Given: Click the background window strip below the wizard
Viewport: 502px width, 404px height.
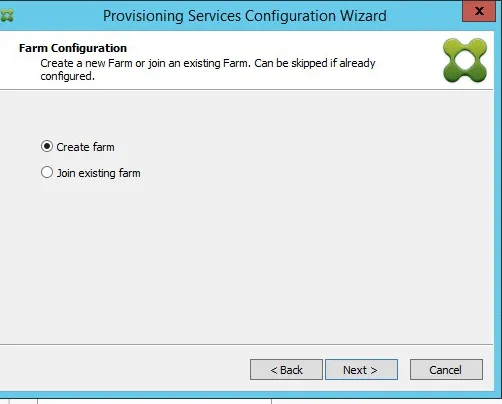Looking at the screenshot, I should (251, 401).
